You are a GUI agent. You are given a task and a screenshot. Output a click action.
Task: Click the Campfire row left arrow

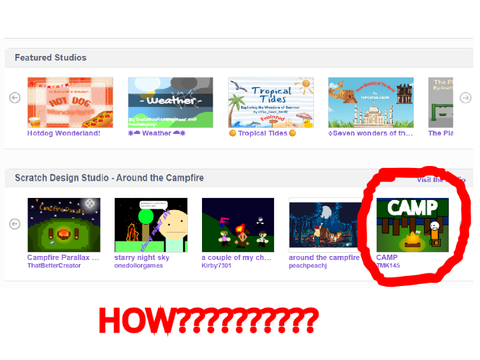[x=15, y=224]
